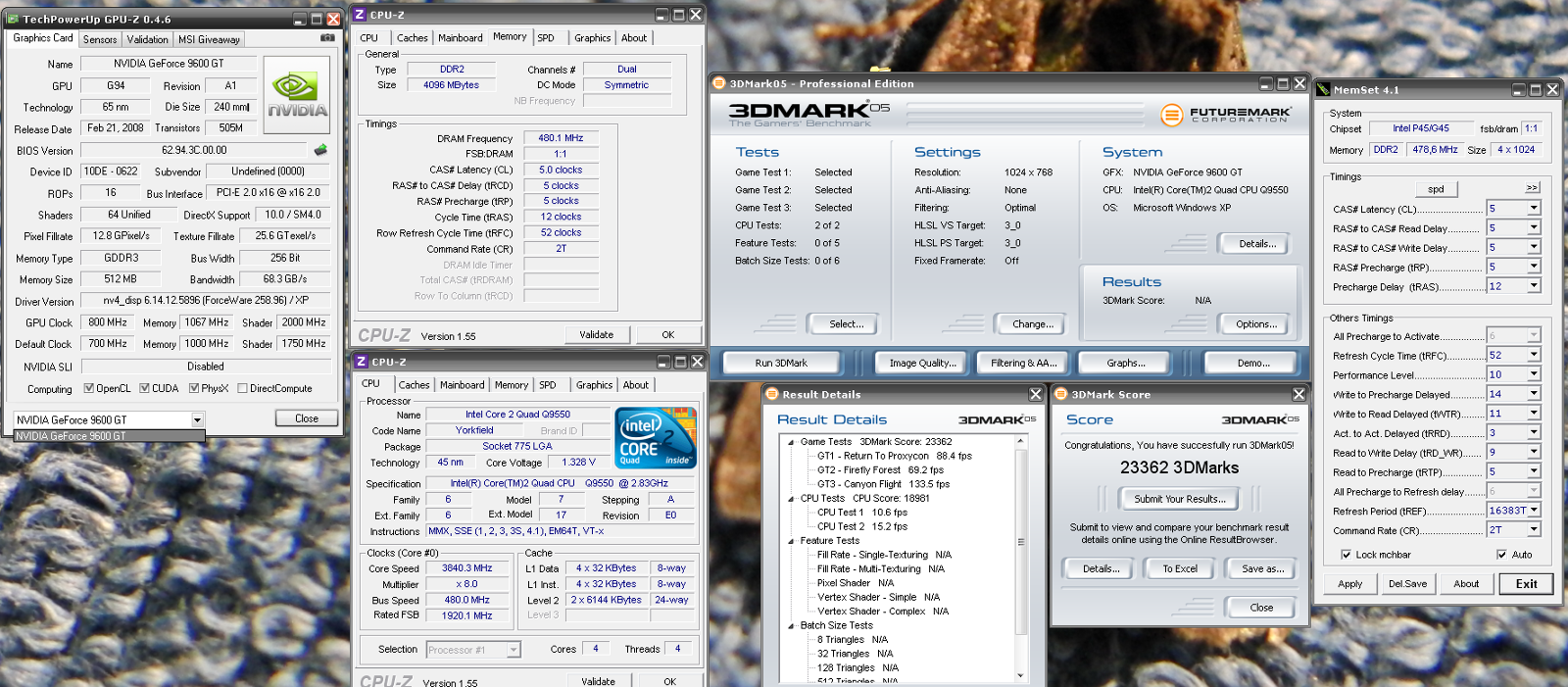Collapse the Feature Tests tree node
1568x687 pixels.
[791, 541]
